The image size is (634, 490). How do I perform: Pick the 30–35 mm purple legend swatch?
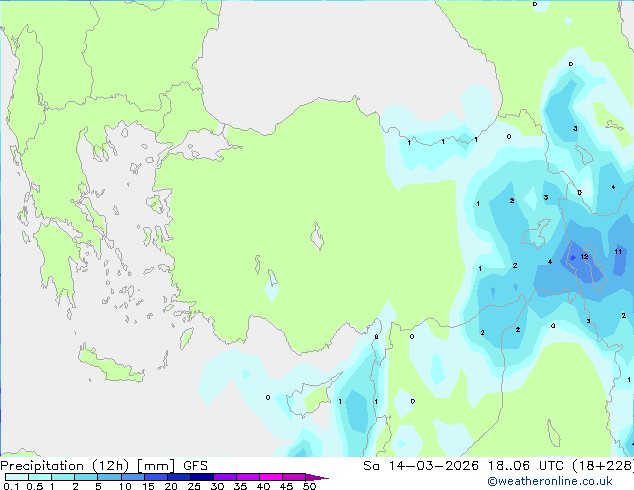point(224,477)
